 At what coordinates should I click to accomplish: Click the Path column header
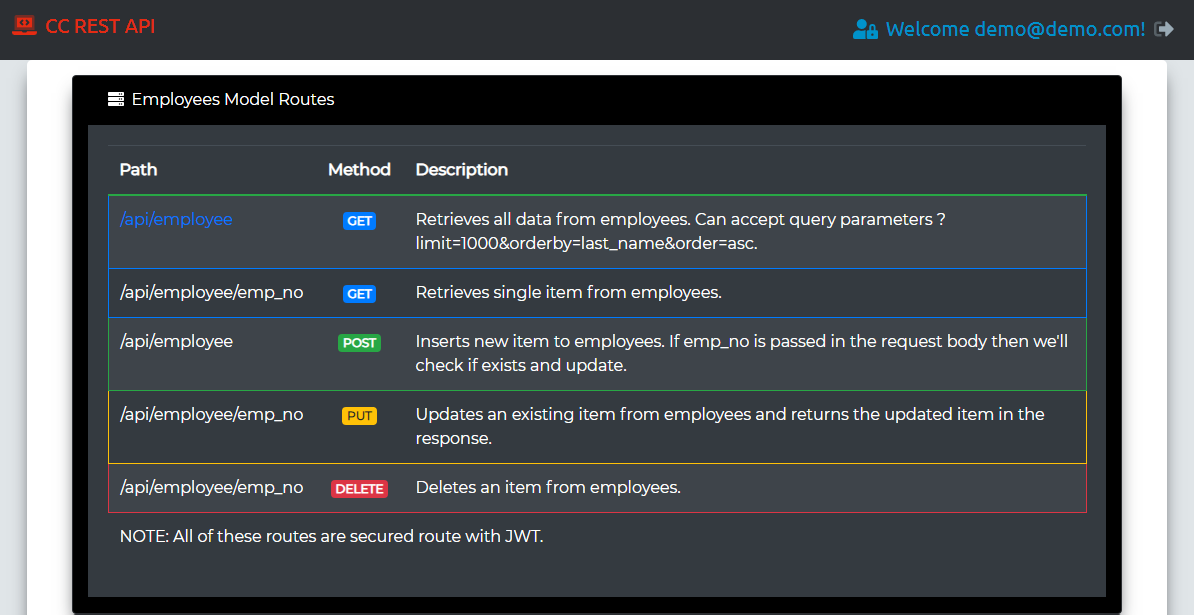point(138,169)
